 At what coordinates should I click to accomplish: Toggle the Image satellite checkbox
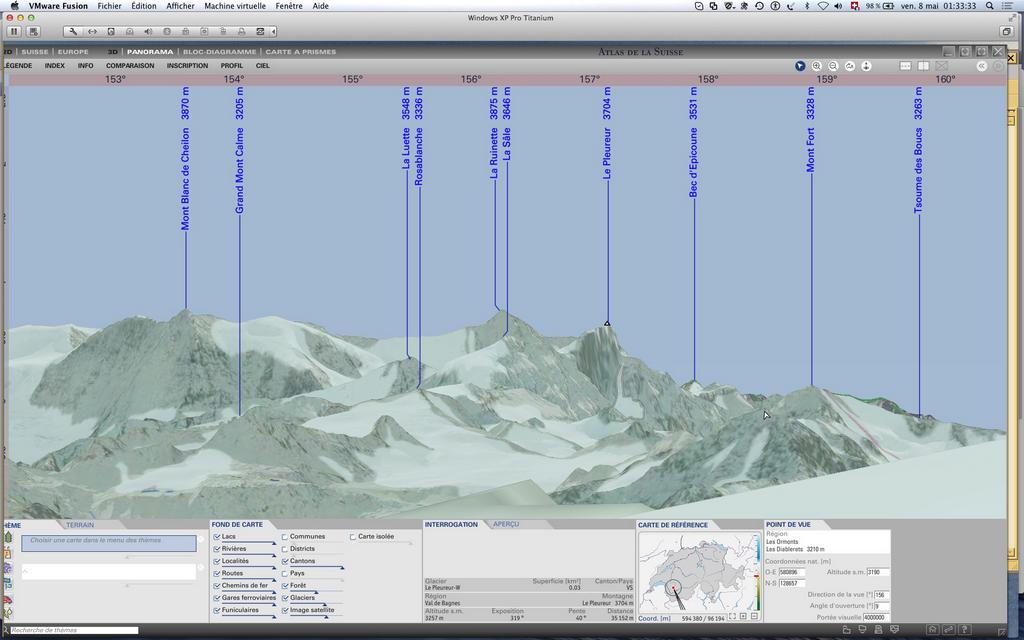[x=284, y=610]
